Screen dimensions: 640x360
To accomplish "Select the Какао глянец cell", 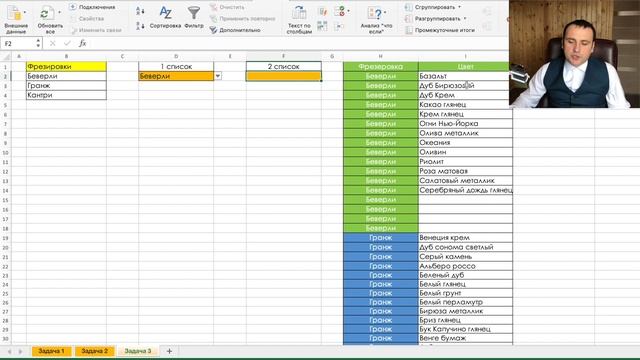I will (x=465, y=104).
